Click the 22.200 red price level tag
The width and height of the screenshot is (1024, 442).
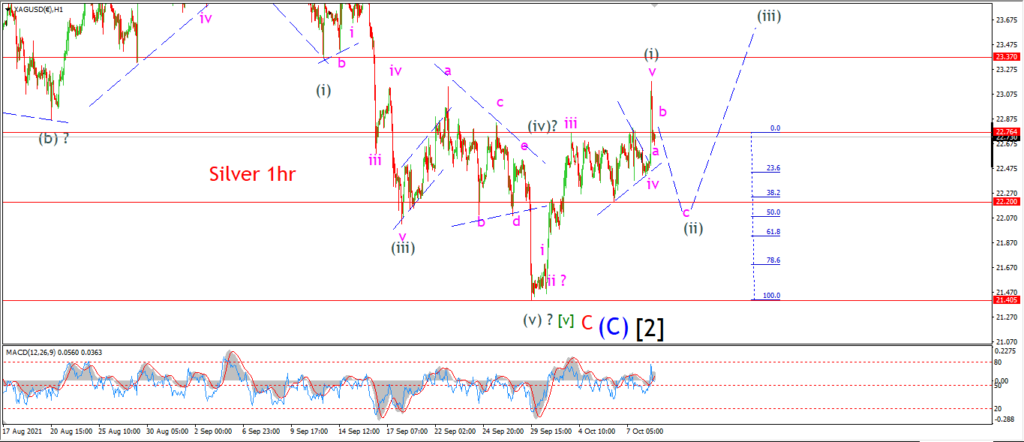(x=1004, y=202)
